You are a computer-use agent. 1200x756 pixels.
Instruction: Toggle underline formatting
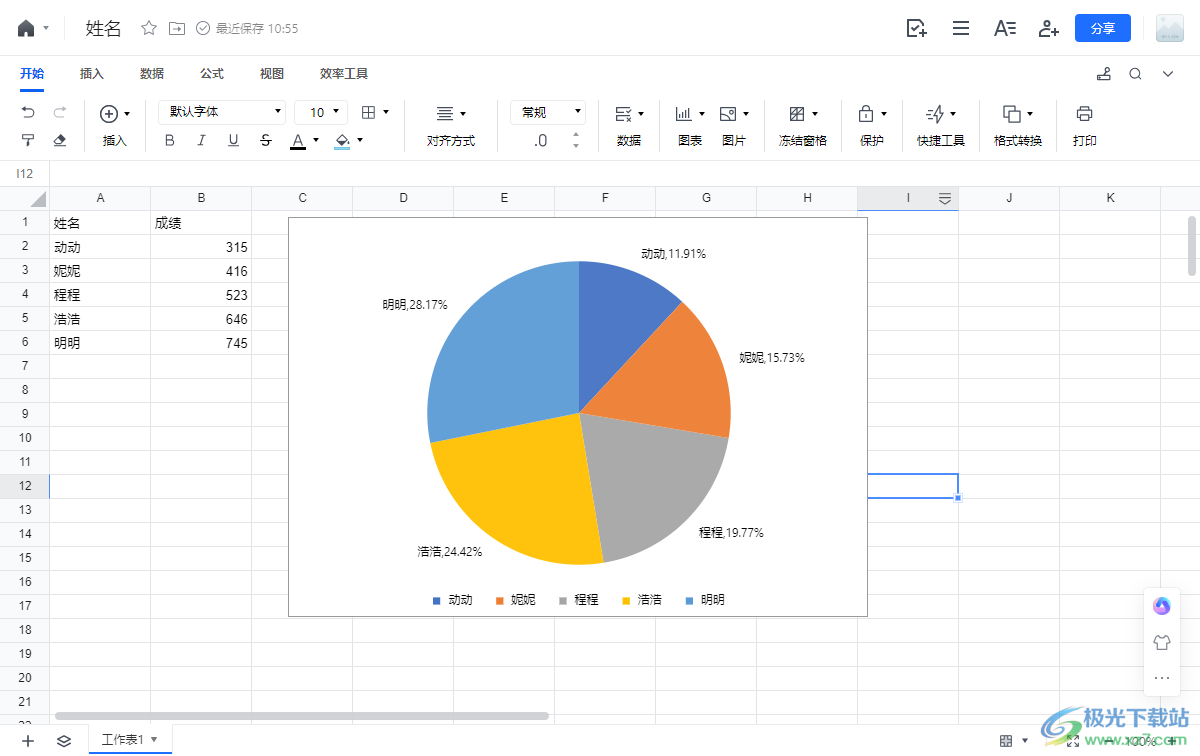coord(233,141)
